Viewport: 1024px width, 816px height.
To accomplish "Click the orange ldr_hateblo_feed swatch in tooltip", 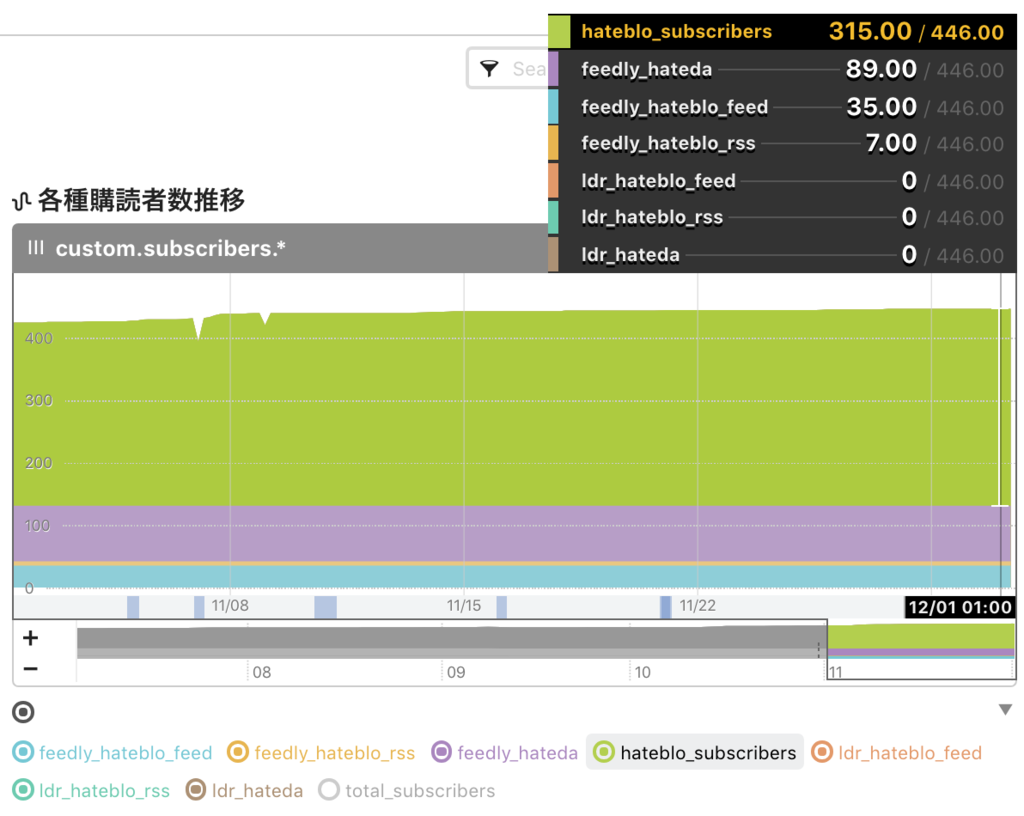I will tap(553, 180).
